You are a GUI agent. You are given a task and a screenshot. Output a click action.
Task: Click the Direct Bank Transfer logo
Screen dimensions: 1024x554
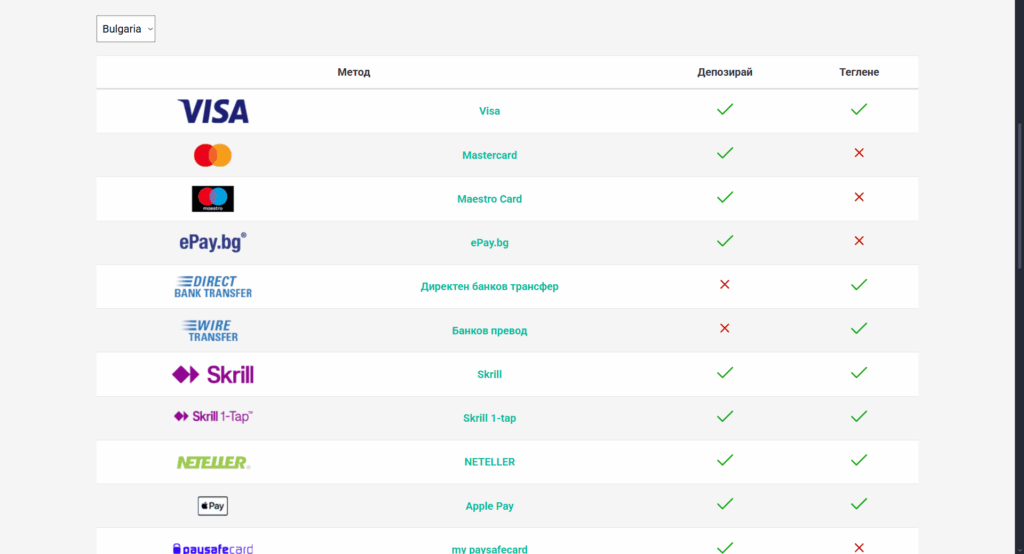213,287
